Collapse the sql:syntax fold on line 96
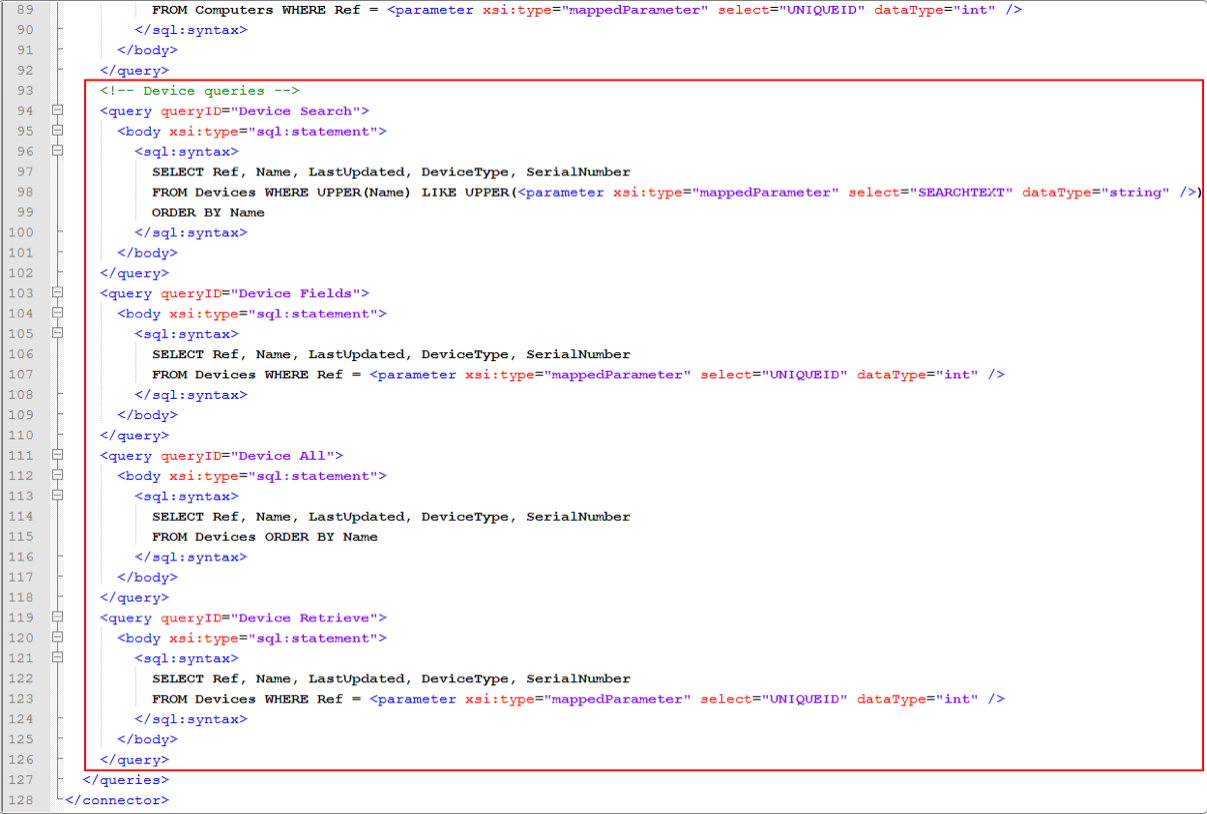This screenshot has width=1207, height=814. point(58,151)
